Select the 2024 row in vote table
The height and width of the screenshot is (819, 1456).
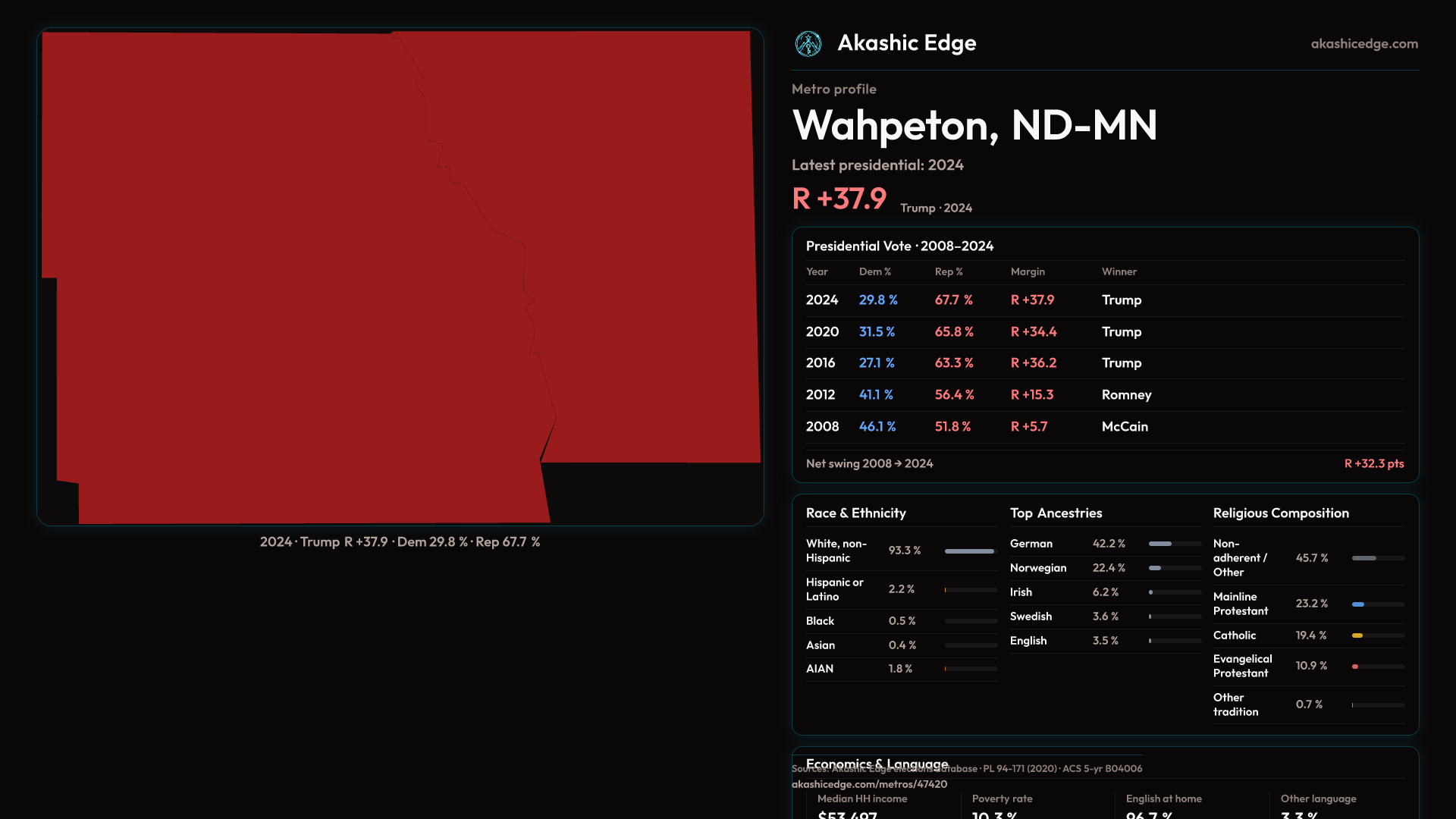[1104, 300]
